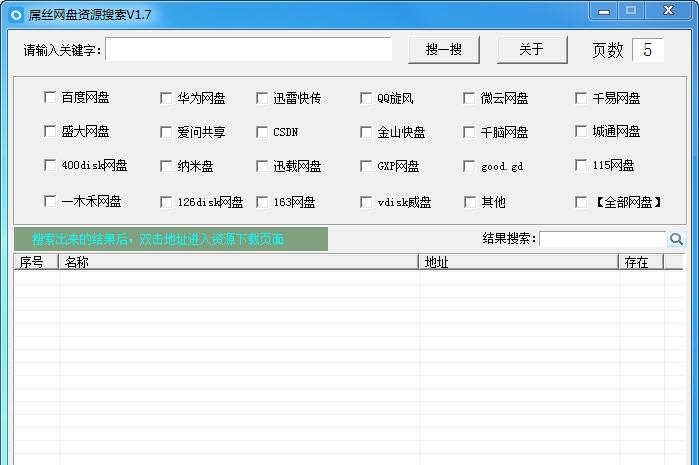Image resolution: width=699 pixels, height=465 pixels.
Task: Select the 纳米盘 checkbox
Action: [166, 166]
